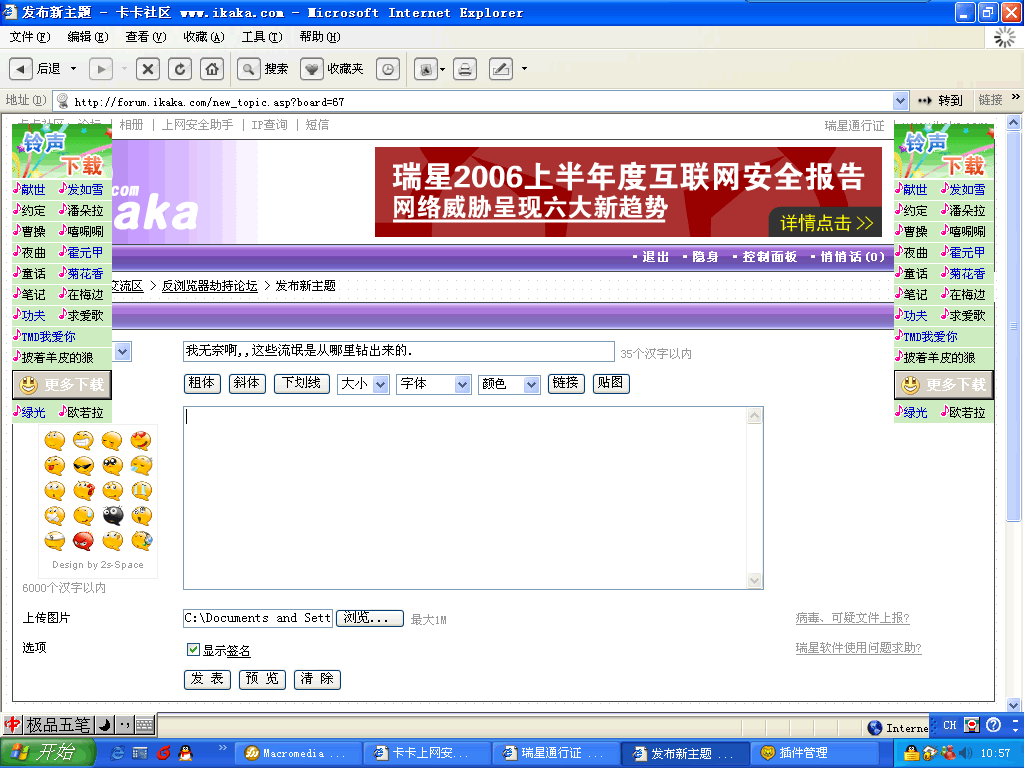Open the 工具(T) menu

tap(262, 37)
